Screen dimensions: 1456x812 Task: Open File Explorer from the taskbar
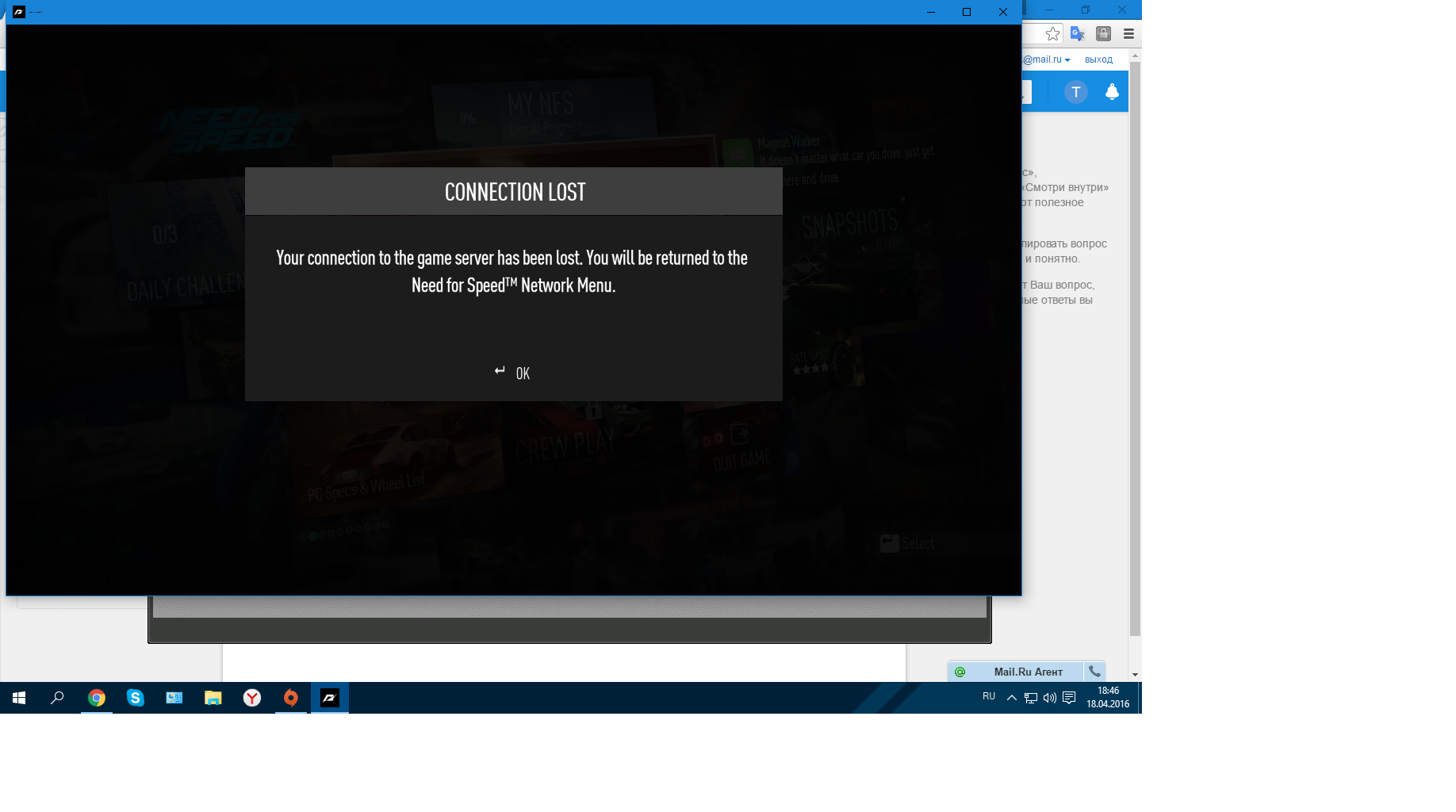(x=213, y=698)
